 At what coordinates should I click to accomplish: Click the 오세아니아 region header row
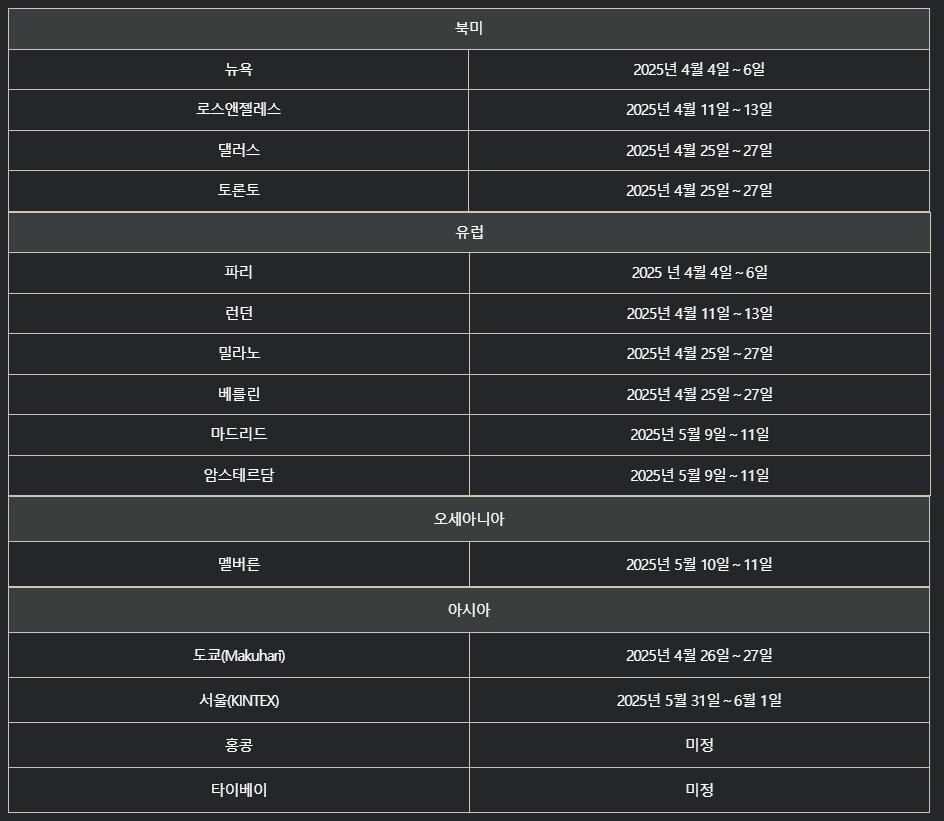coord(469,519)
